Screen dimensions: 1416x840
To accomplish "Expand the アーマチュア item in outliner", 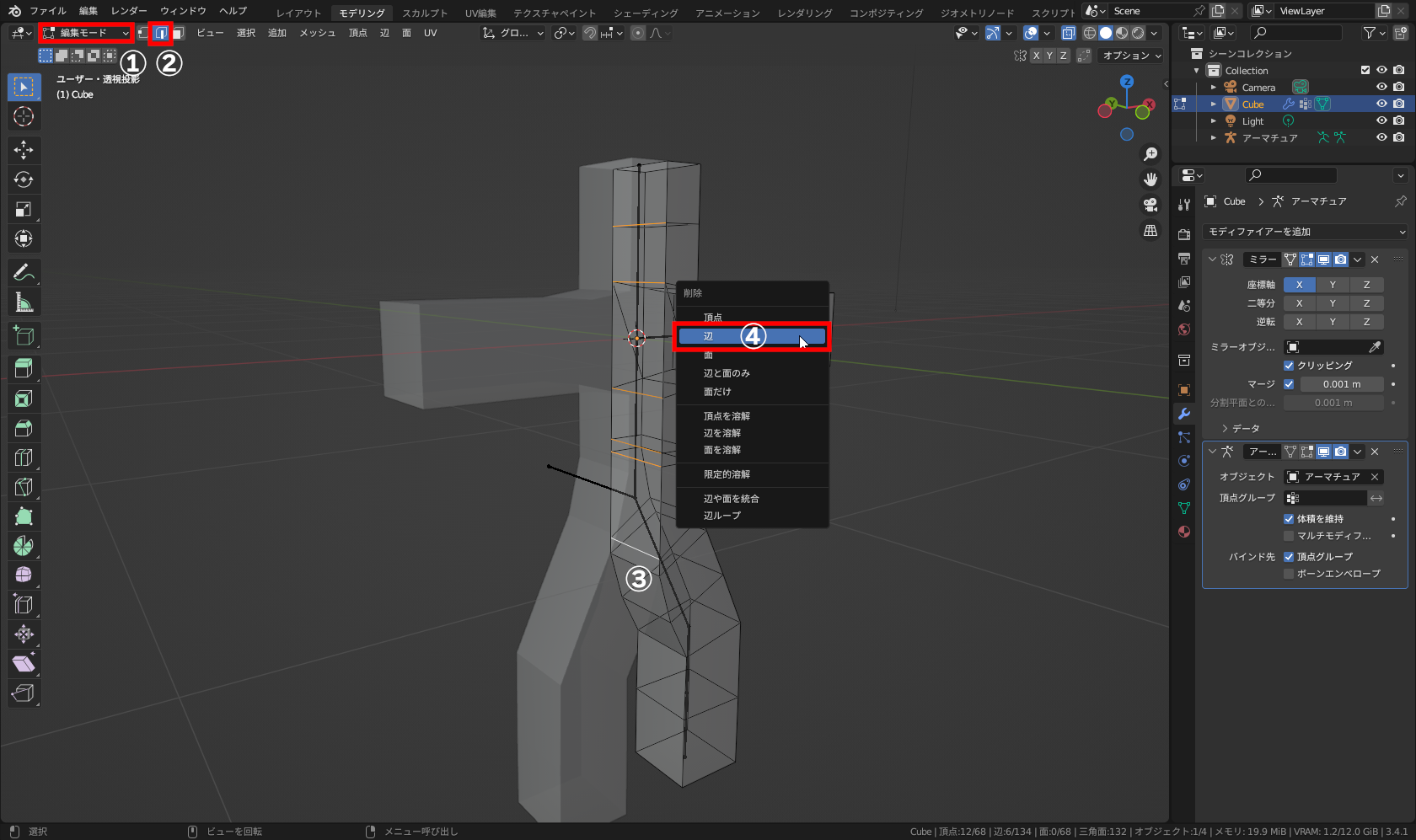I will click(1214, 138).
